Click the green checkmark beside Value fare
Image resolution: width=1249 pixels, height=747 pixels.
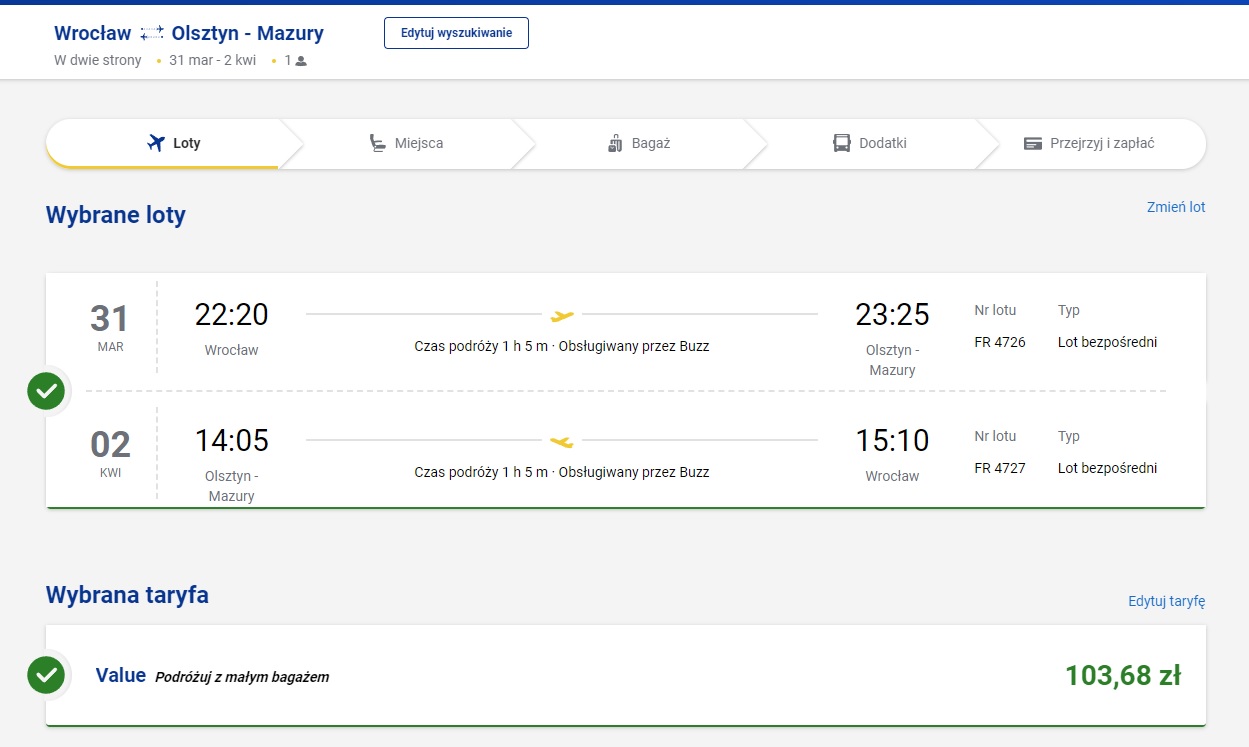point(46,676)
